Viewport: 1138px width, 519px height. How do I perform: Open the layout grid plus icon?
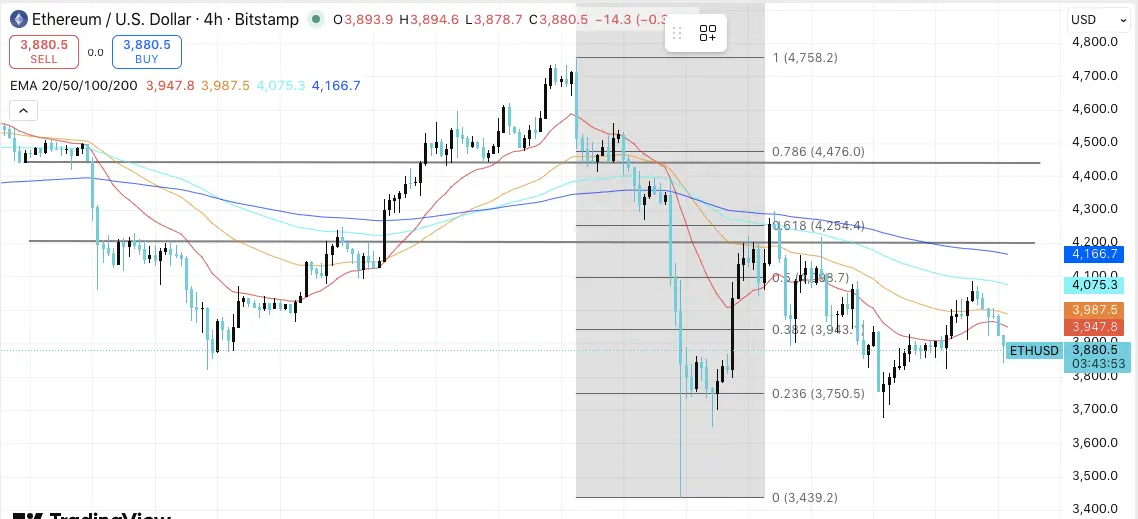click(708, 33)
